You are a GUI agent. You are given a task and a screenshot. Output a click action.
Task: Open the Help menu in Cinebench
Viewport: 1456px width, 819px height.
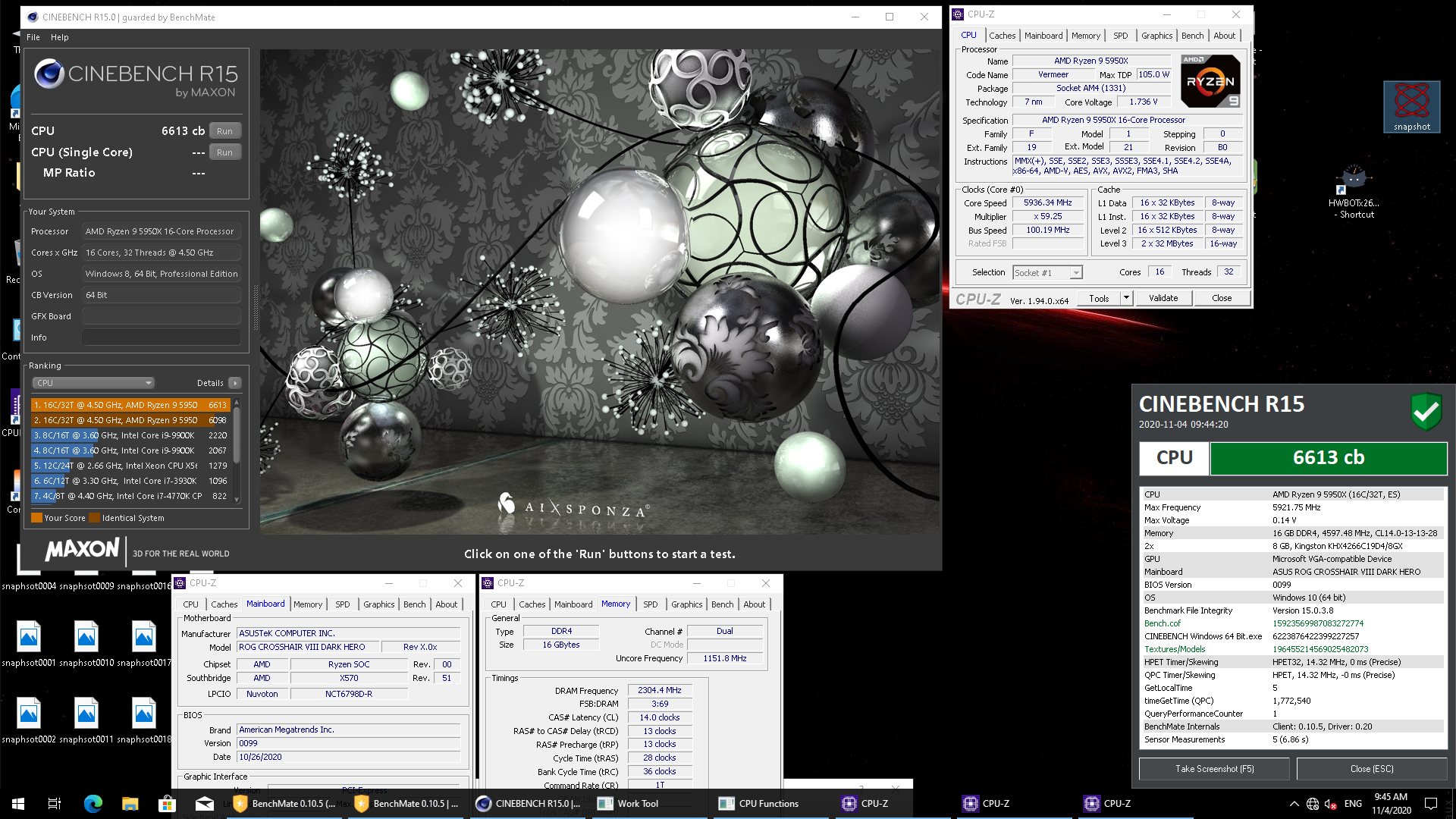coord(60,37)
